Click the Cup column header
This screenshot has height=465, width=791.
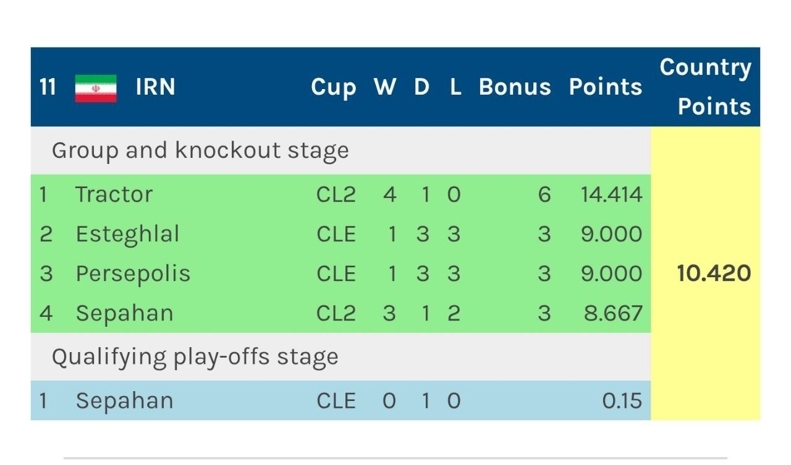(333, 88)
